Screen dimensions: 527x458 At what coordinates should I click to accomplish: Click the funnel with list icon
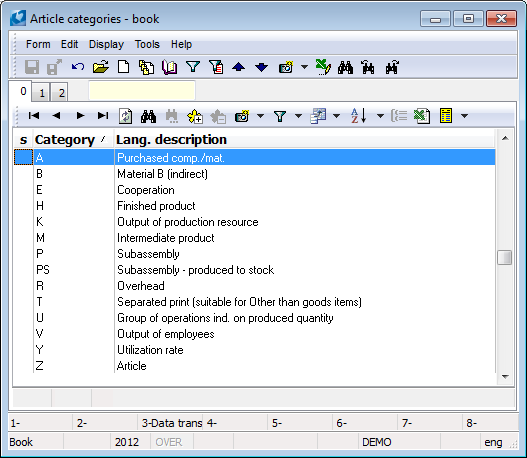tap(216, 67)
